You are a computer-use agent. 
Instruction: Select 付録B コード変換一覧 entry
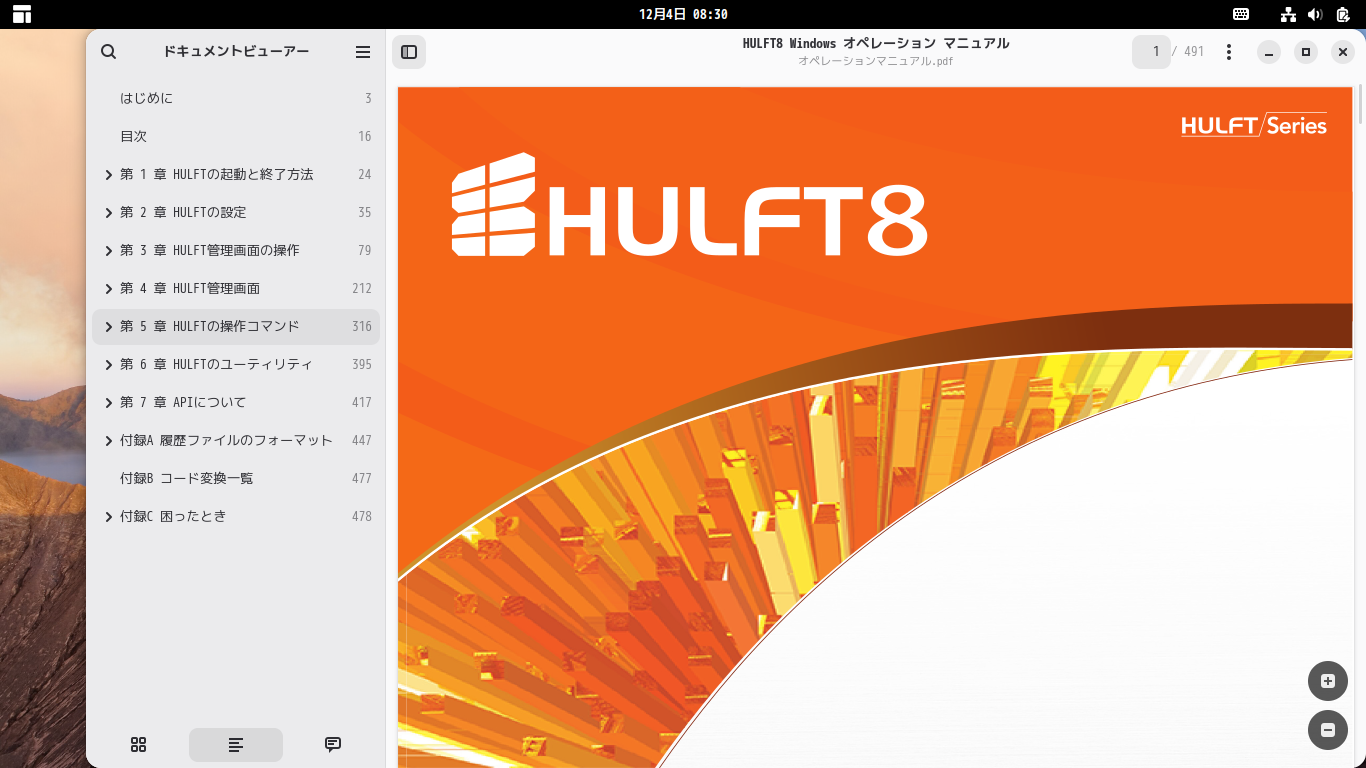pyautogui.click(x=236, y=478)
